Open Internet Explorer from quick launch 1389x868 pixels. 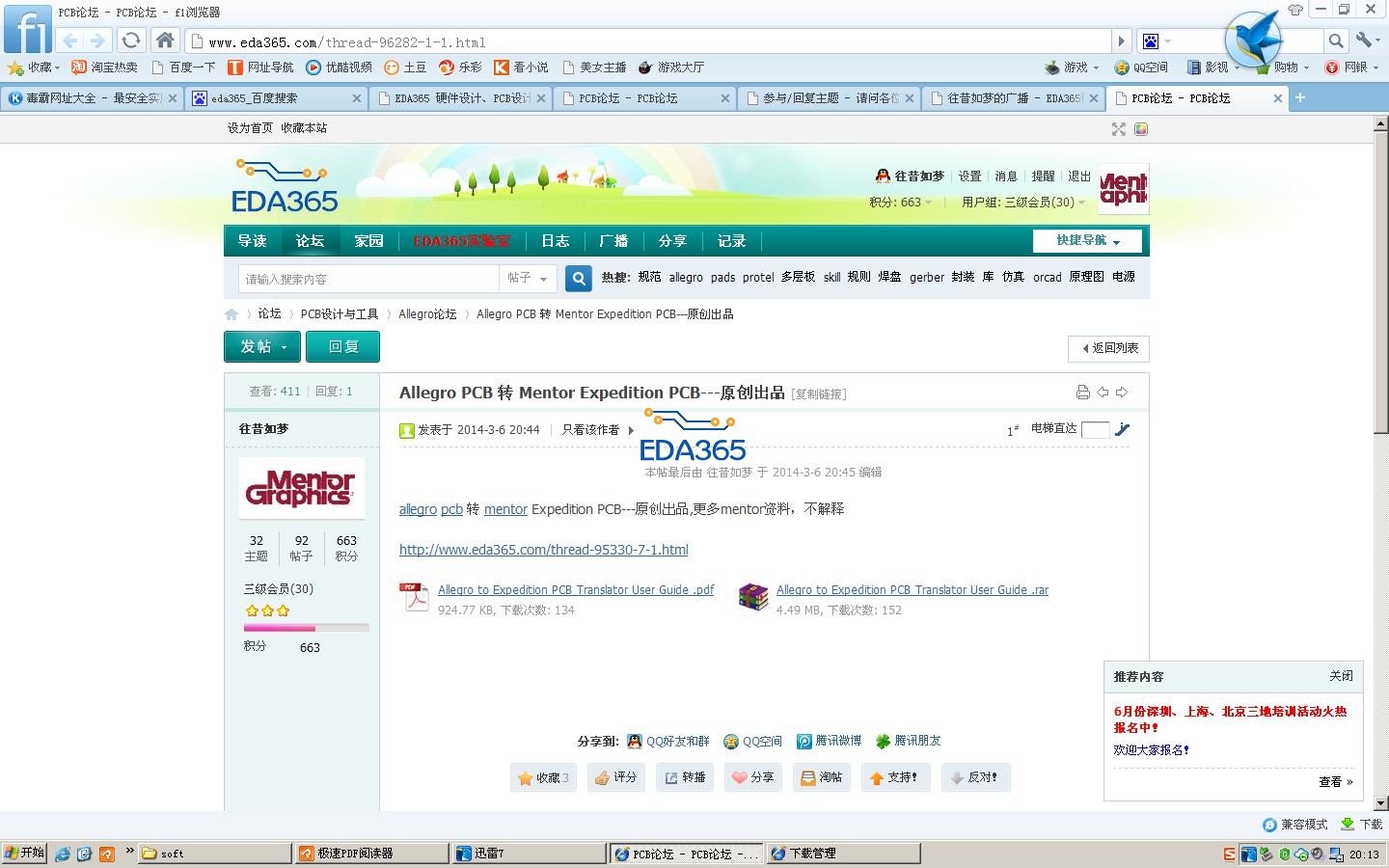coord(63,854)
